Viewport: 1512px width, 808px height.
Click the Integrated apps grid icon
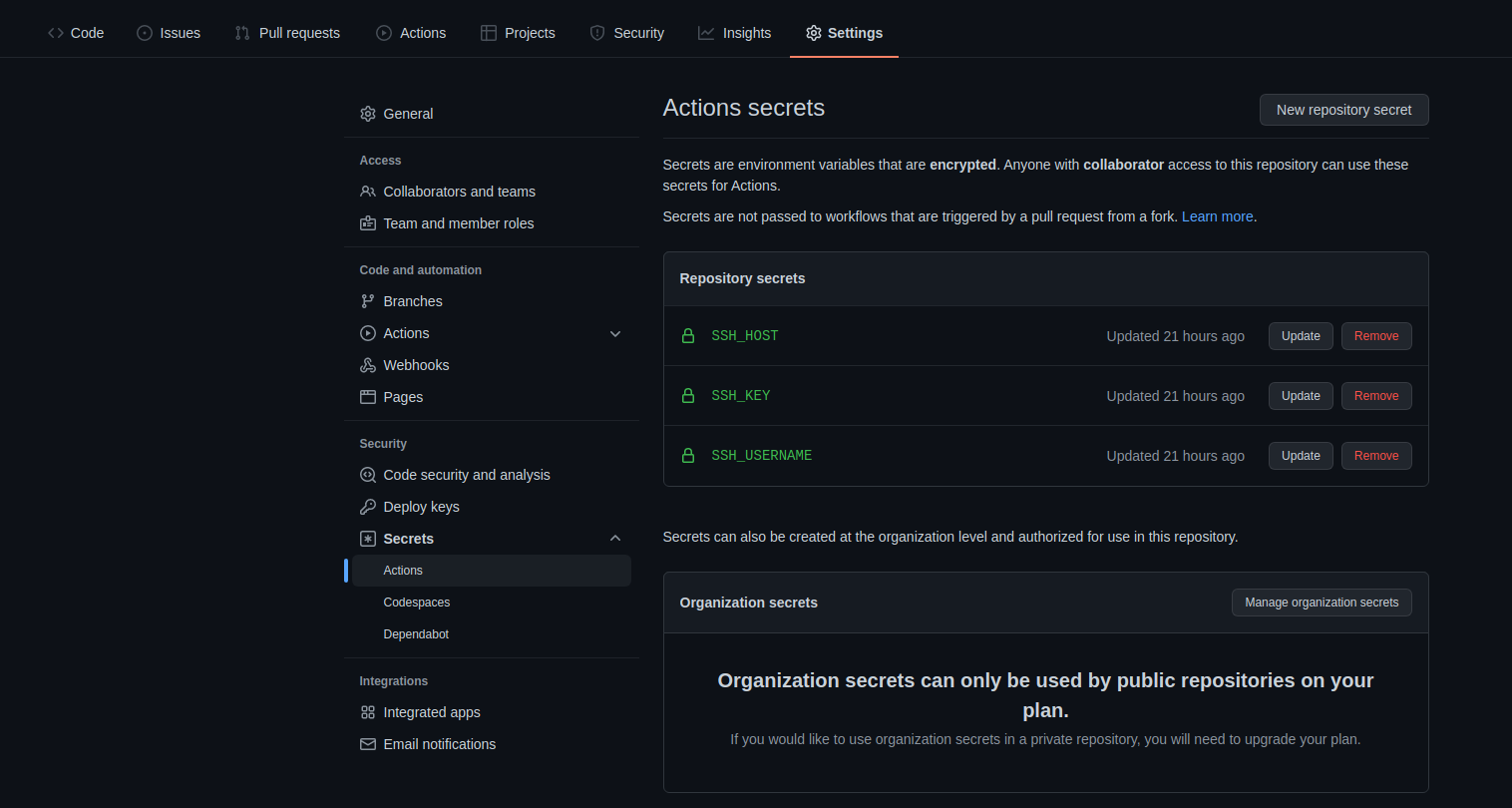pos(368,712)
